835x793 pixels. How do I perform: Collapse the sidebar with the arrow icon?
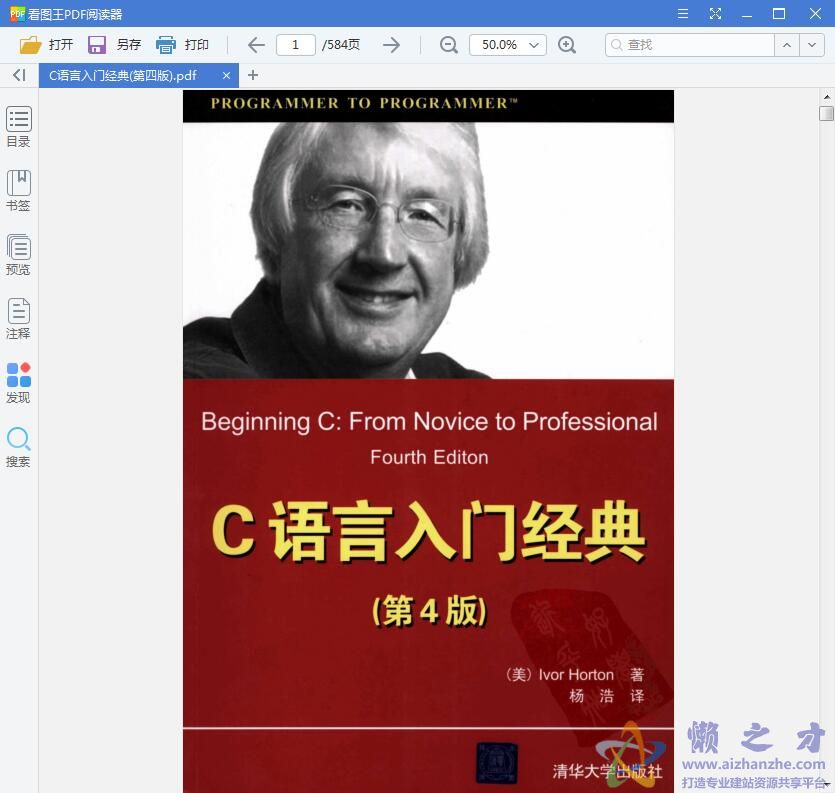19,75
